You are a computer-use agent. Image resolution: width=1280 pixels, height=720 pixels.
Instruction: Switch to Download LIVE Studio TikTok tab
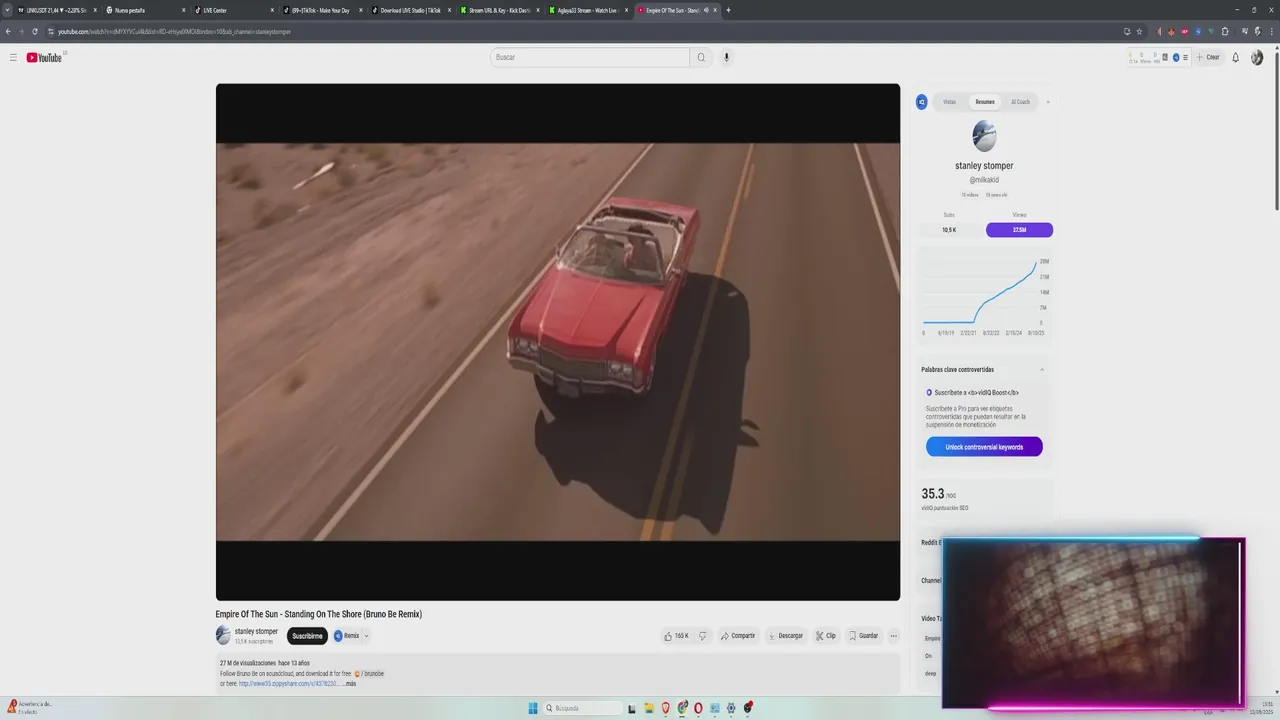click(x=410, y=10)
